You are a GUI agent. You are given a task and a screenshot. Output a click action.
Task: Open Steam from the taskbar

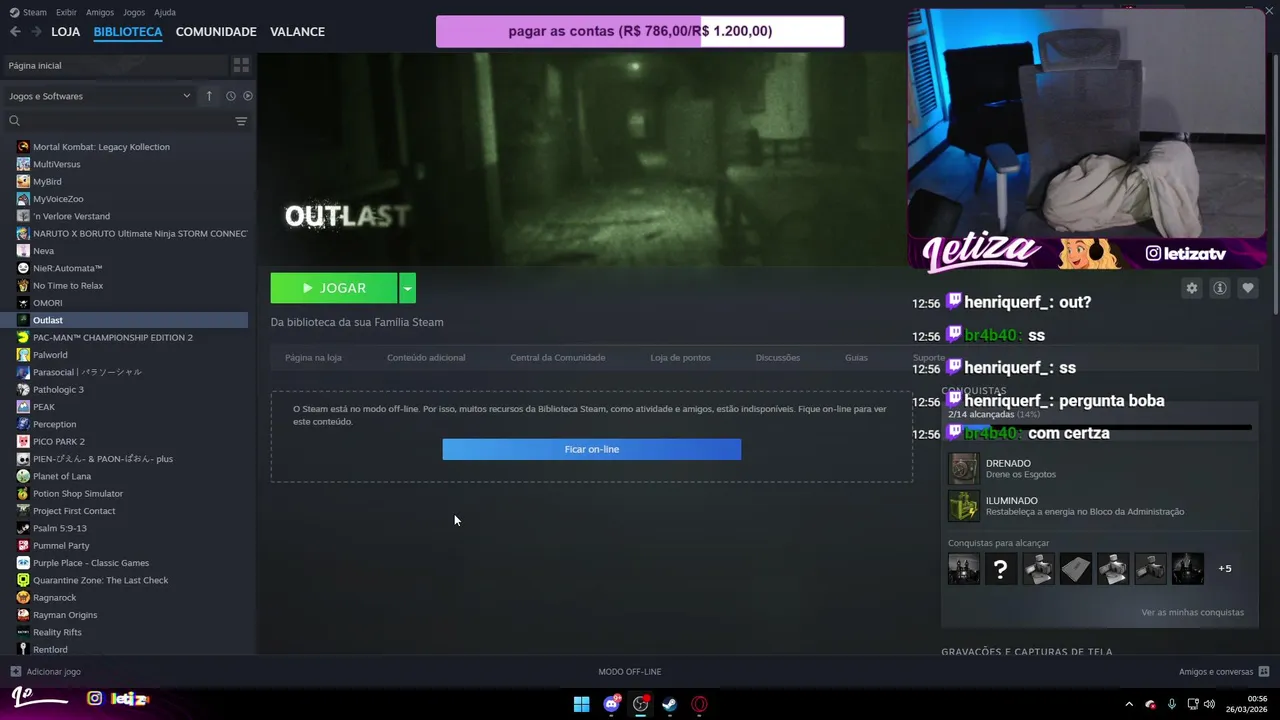[x=670, y=704]
